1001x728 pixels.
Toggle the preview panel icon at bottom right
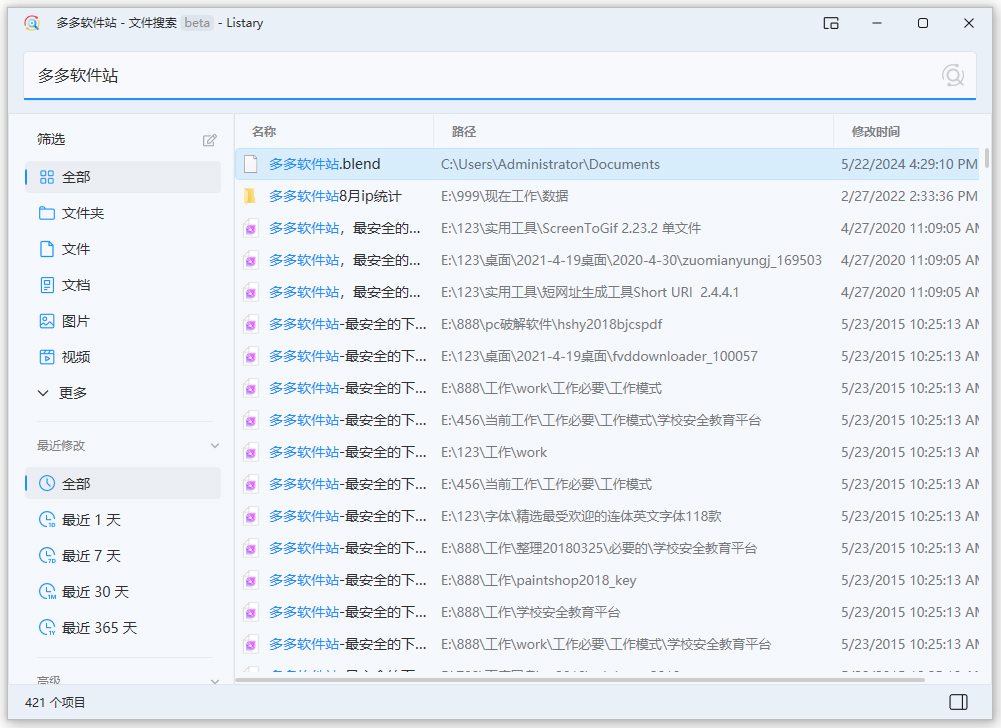pyautogui.click(x=961, y=703)
